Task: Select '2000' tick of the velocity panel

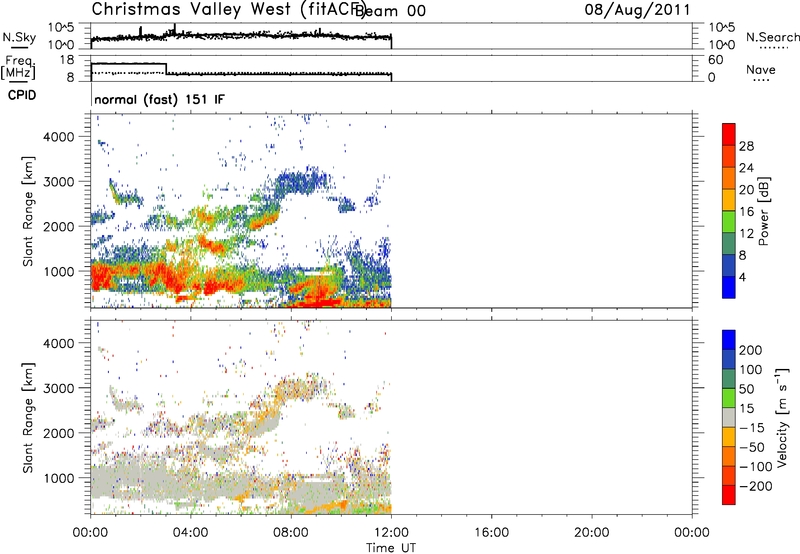Action: (59, 433)
